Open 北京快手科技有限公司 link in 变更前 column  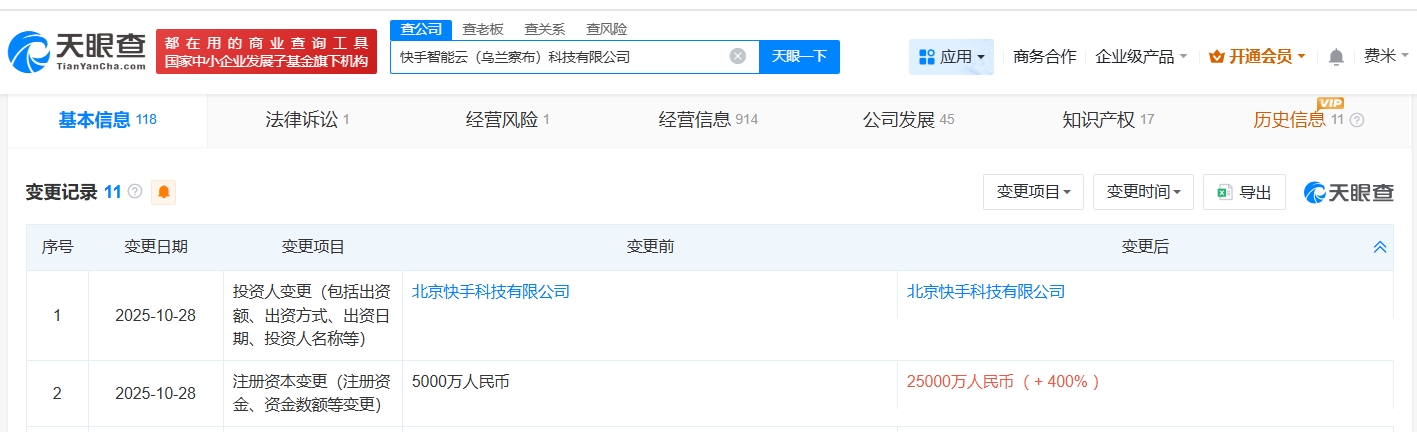coord(491,292)
